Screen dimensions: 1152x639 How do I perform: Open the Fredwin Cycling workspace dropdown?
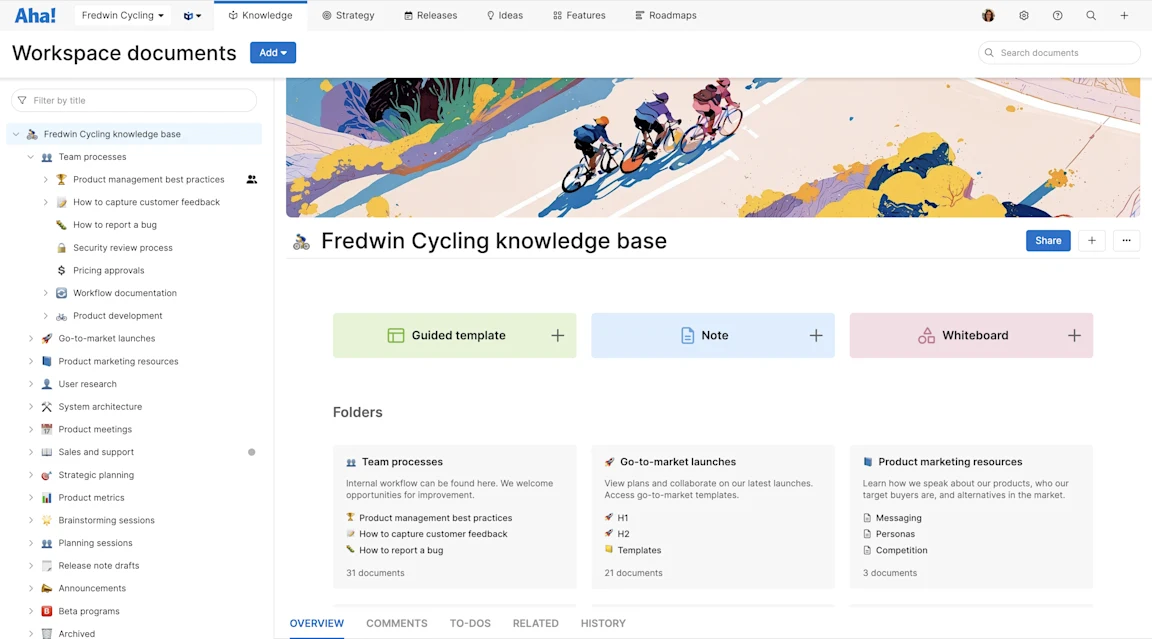click(121, 15)
